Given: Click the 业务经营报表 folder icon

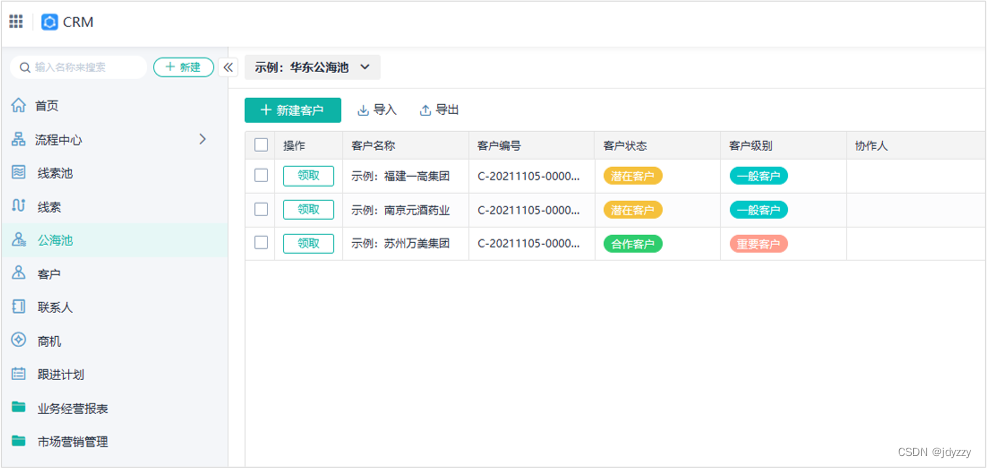Looking at the screenshot, I should [19, 408].
